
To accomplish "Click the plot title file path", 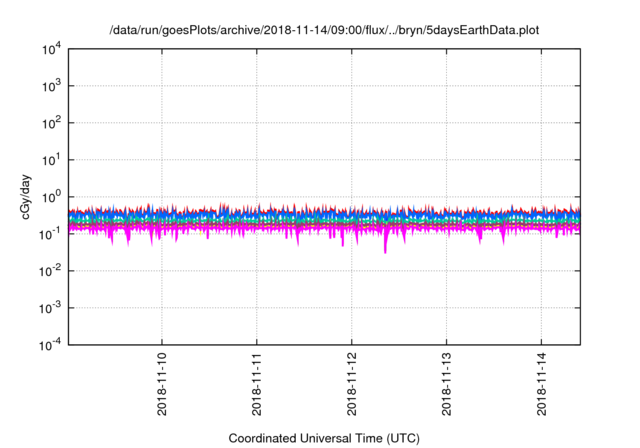I will (324, 31).
